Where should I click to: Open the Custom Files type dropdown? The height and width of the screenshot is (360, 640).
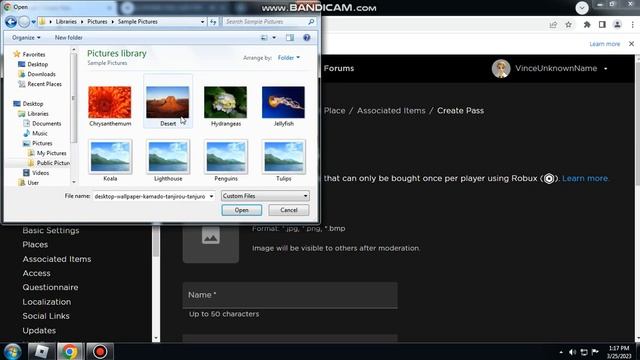point(265,196)
